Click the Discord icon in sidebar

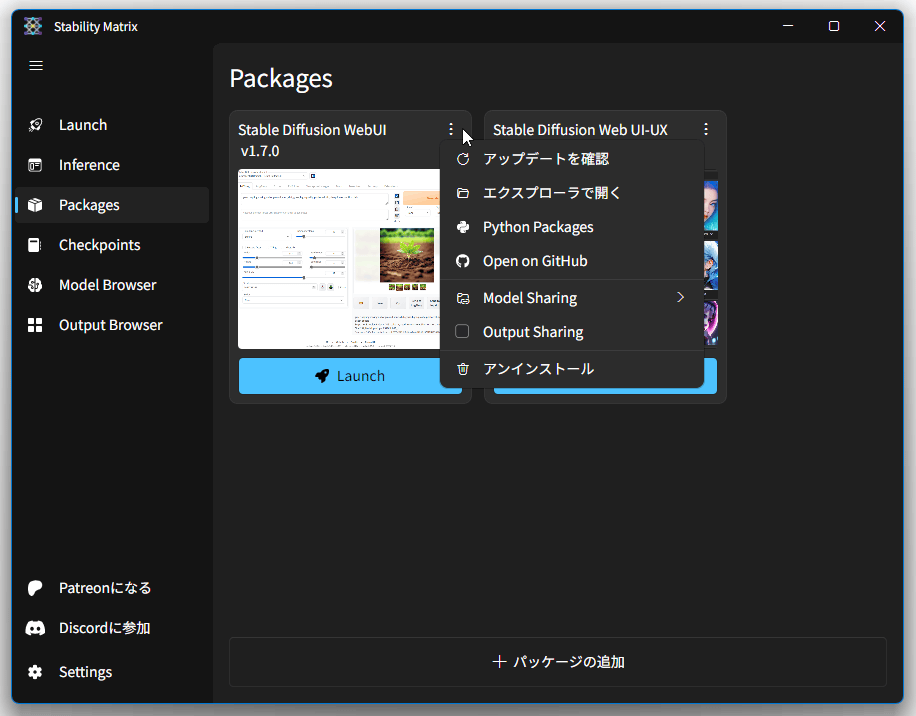pyautogui.click(x=35, y=628)
